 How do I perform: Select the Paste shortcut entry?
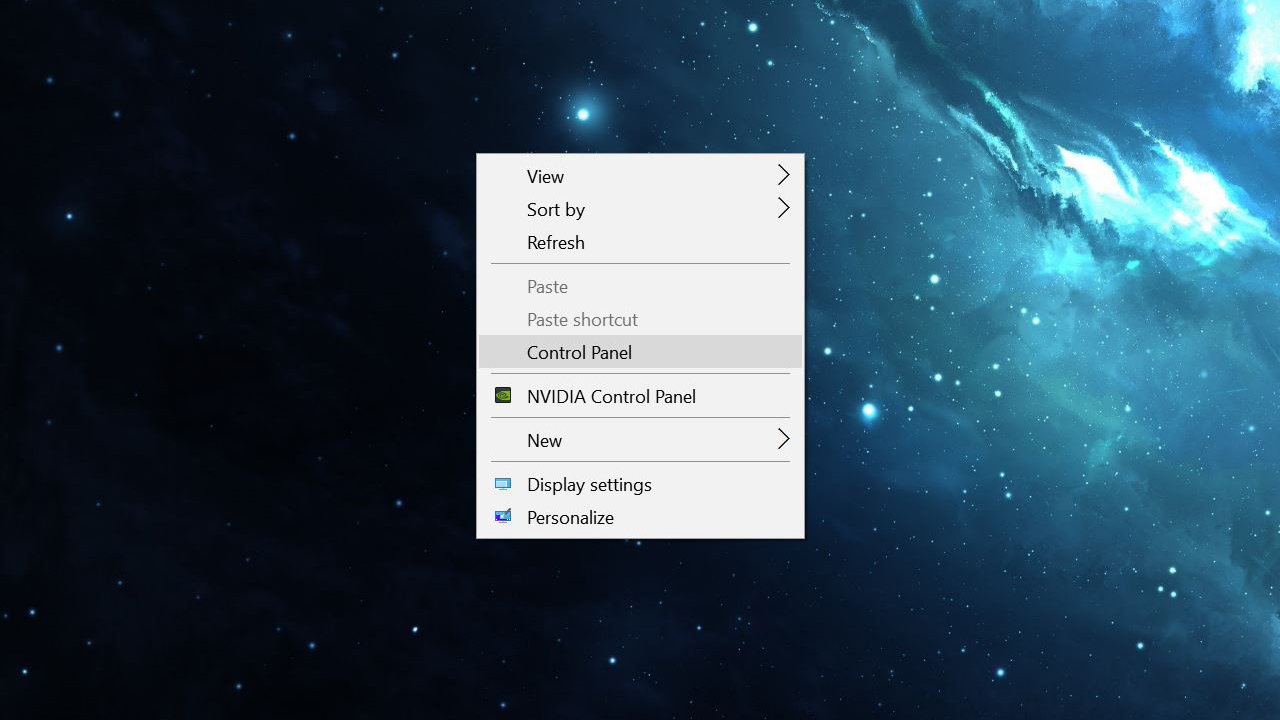[640, 319]
